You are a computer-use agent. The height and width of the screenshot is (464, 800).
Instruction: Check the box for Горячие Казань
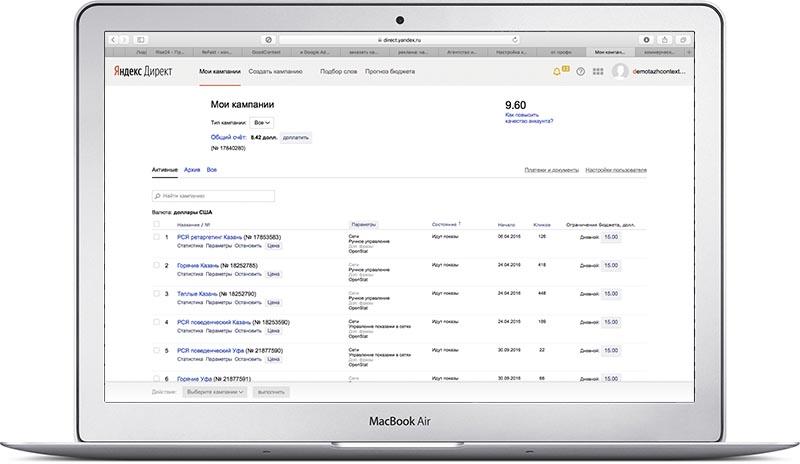(x=156, y=265)
